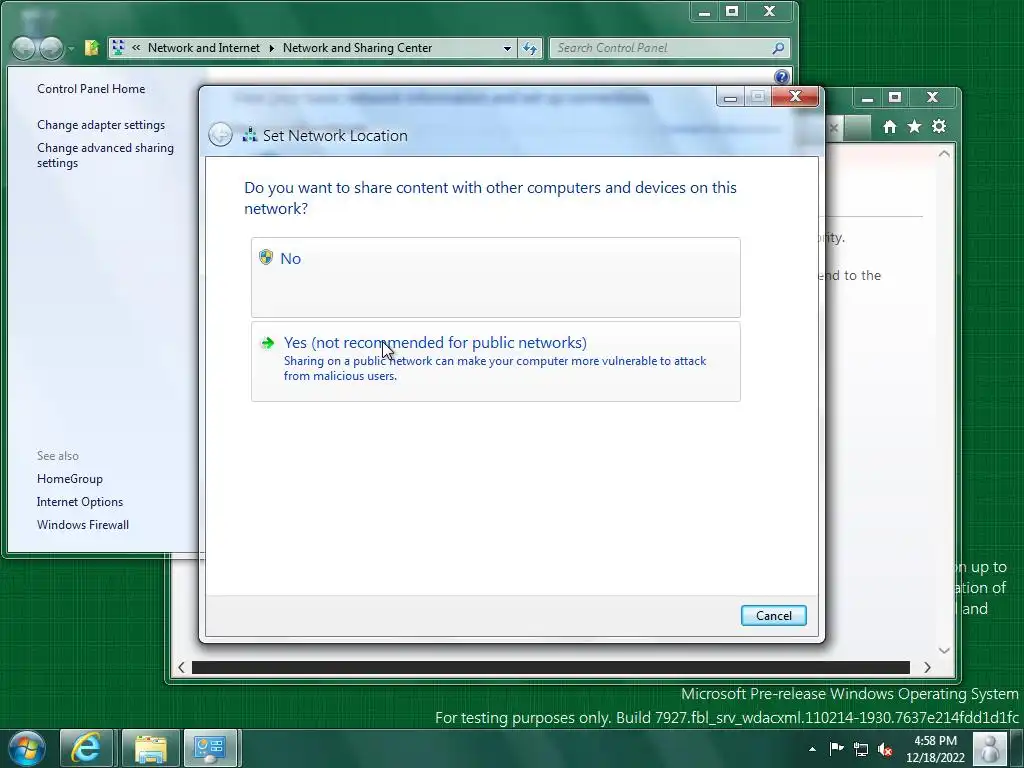The height and width of the screenshot is (768, 1024).
Task: Open Home in the Internet Explorer window
Action: (x=889, y=127)
